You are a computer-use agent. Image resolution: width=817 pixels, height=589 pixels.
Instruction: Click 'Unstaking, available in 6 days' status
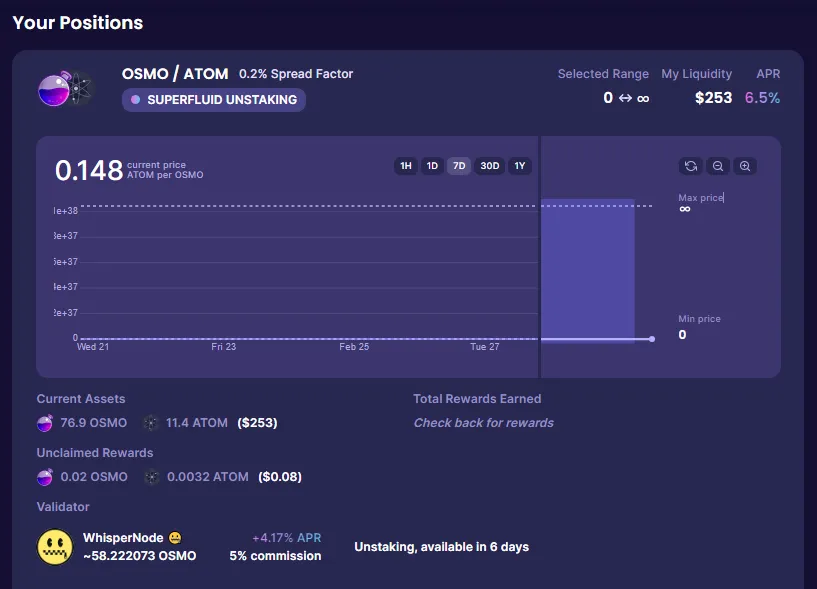441,547
